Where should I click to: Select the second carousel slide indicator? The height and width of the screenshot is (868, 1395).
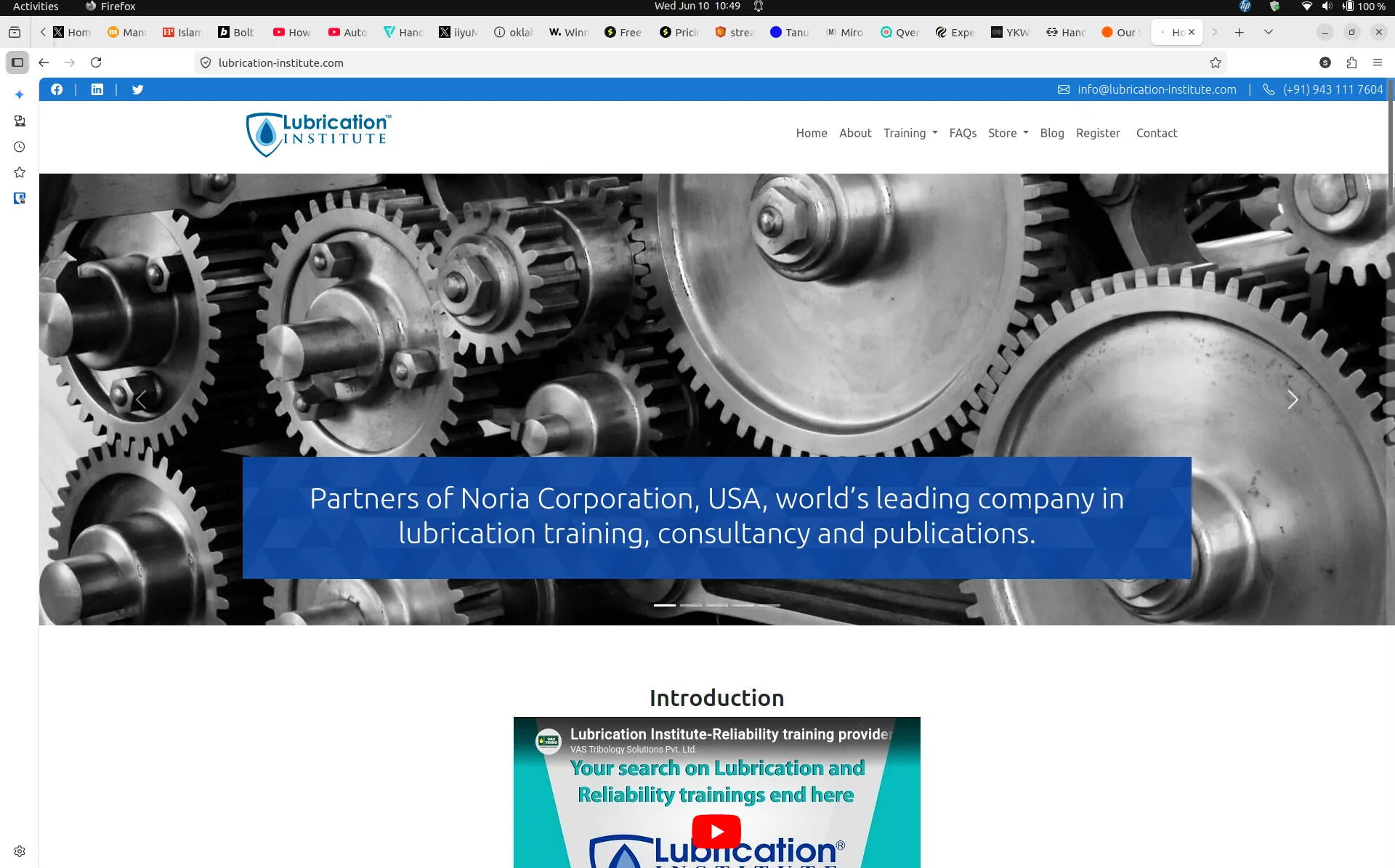(x=690, y=605)
